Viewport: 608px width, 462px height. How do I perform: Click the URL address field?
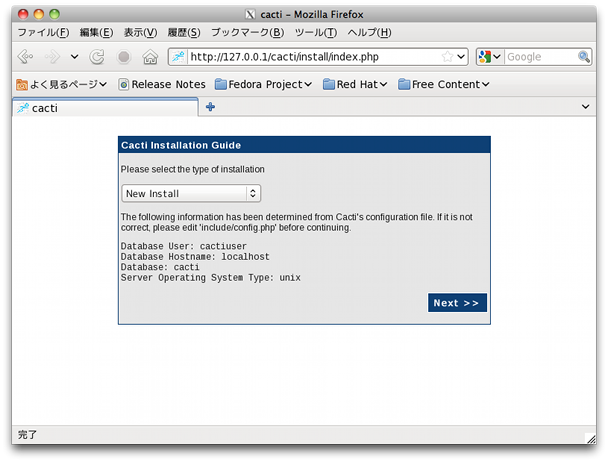pos(310,57)
